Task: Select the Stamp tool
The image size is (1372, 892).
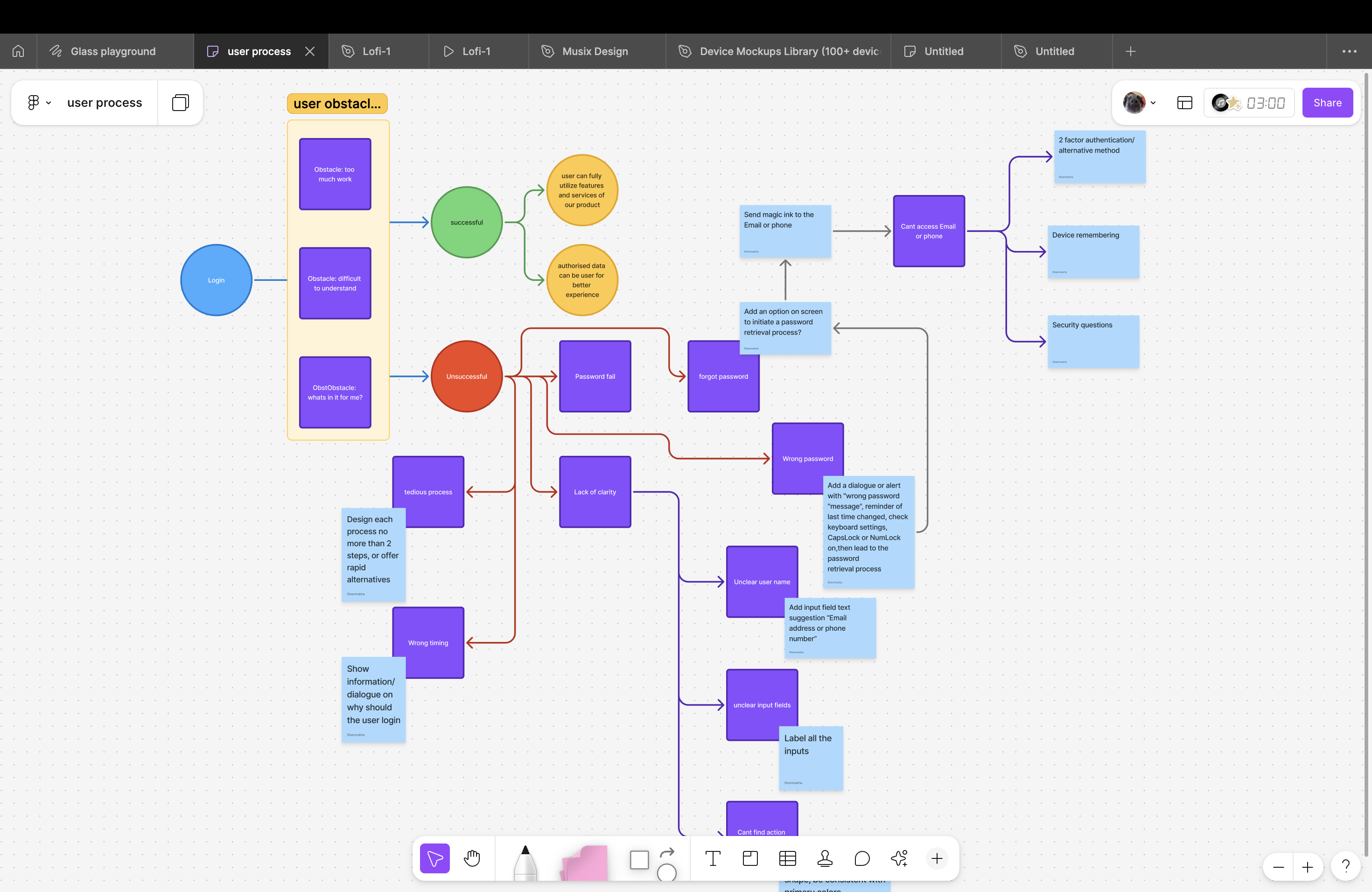Action: [824, 858]
